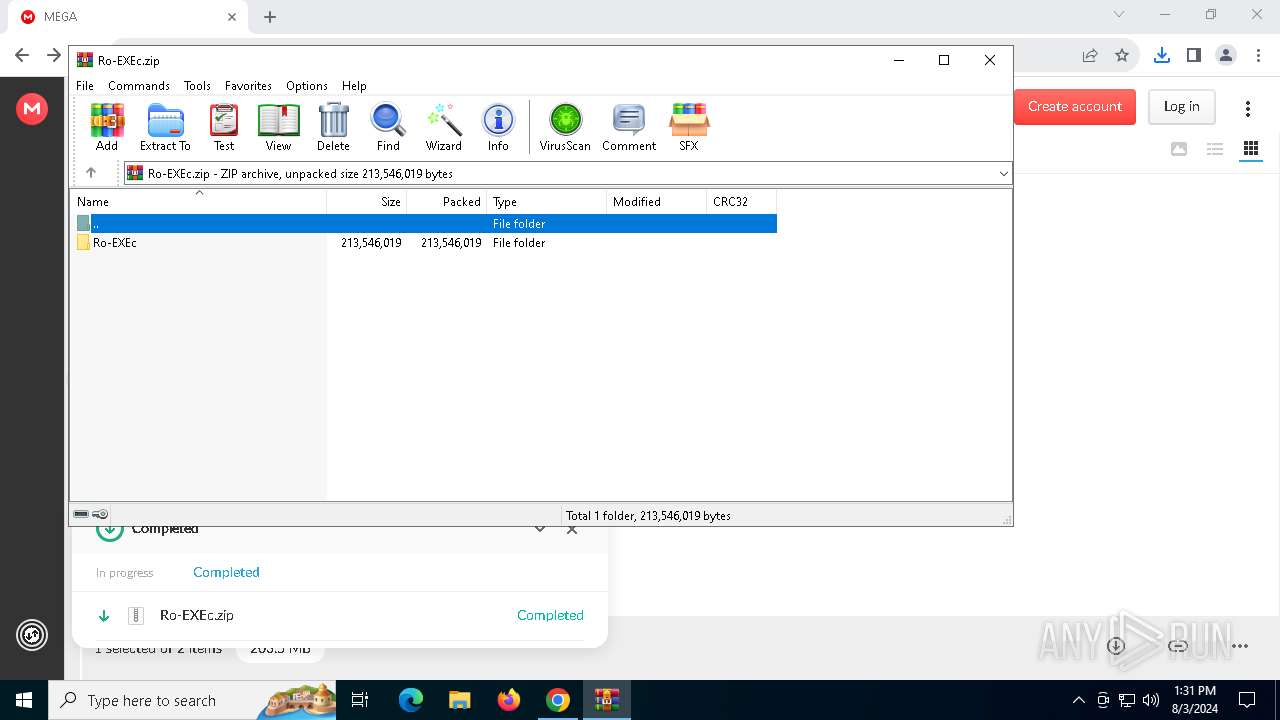Show hidden system tray icons
Screen dimensions: 1280x720
pos(1078,700)
